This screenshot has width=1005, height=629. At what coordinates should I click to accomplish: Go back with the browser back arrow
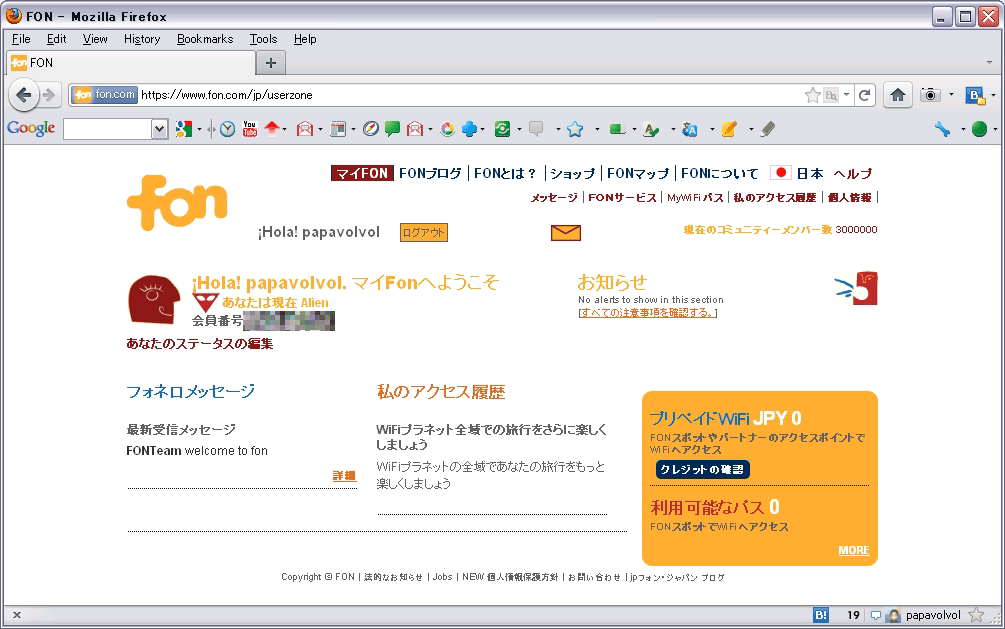(24, 96)
